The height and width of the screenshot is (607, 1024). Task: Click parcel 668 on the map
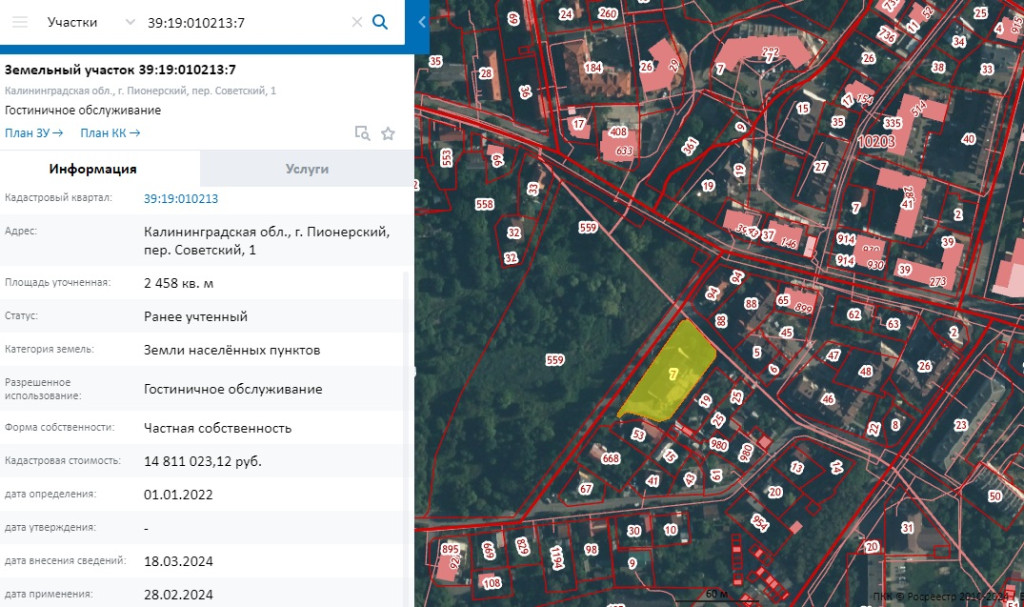tap(611, 458)
